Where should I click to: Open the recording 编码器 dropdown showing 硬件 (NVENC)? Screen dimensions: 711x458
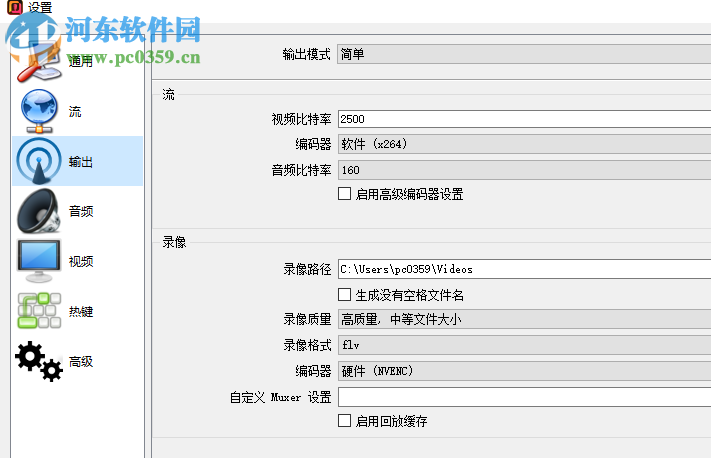click(x=525, y=371)
